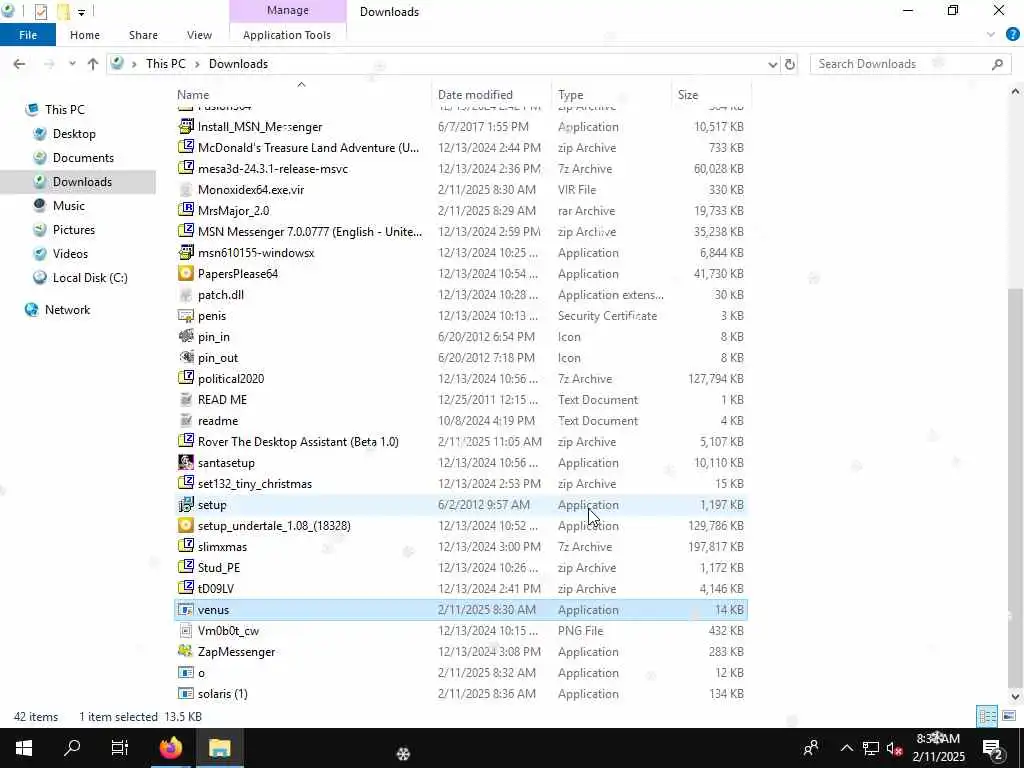Click the Manage contextual tab
This screenshot has height=768, width=1024.
click(287, 10)
